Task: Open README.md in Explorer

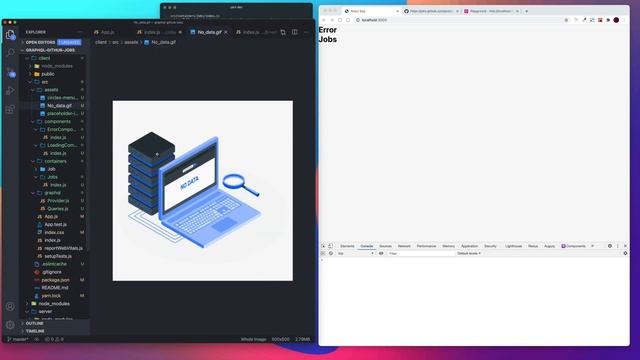Action: tap(55, 288)
